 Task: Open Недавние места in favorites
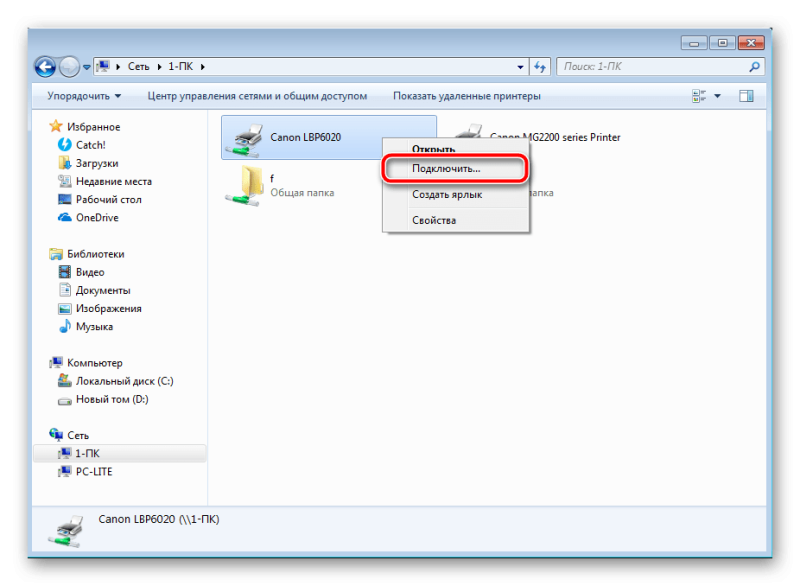coord(114,181)
